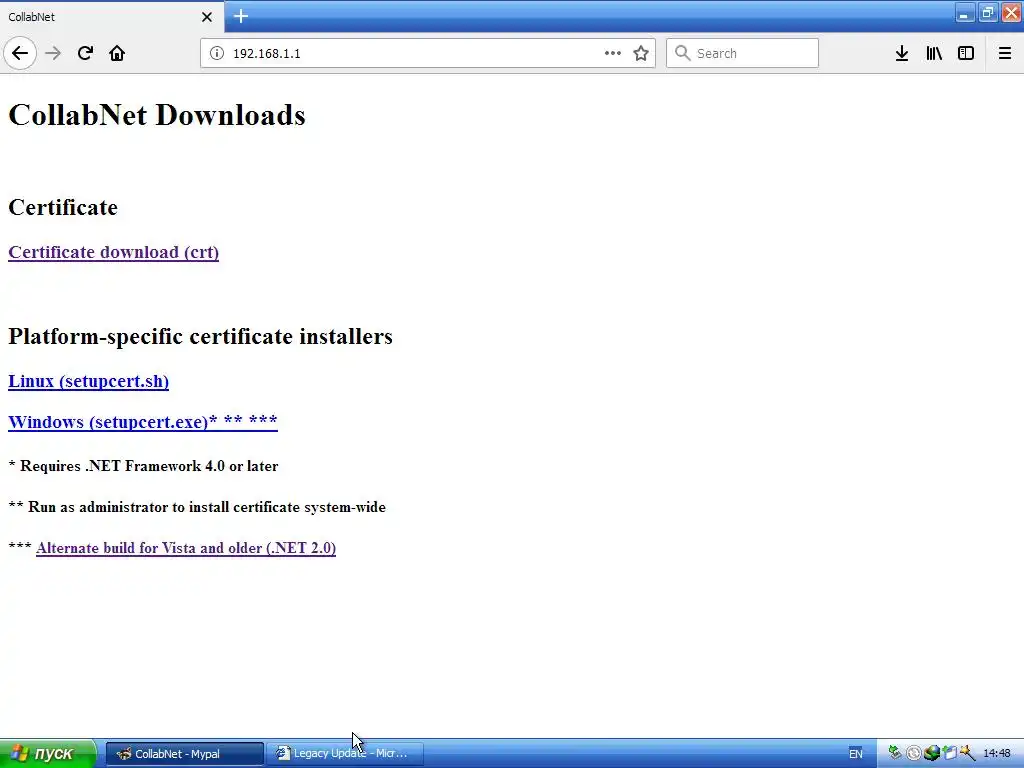Image resolution: width=1024 pixels, height=768 pixels.
Task: Open the downloads panel
Action: point(902,53)
